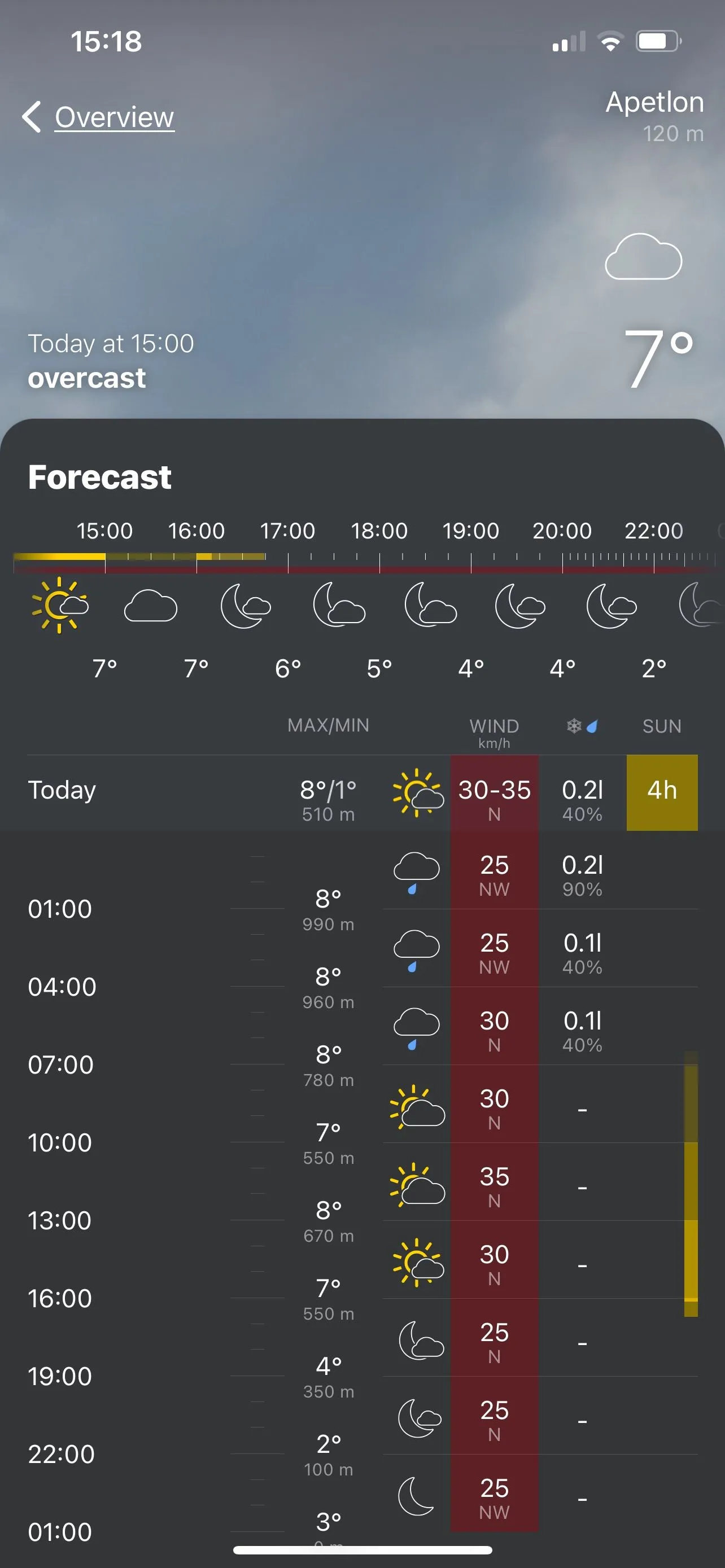Tap the 22:00 moon cloud icon

(610, 606)
